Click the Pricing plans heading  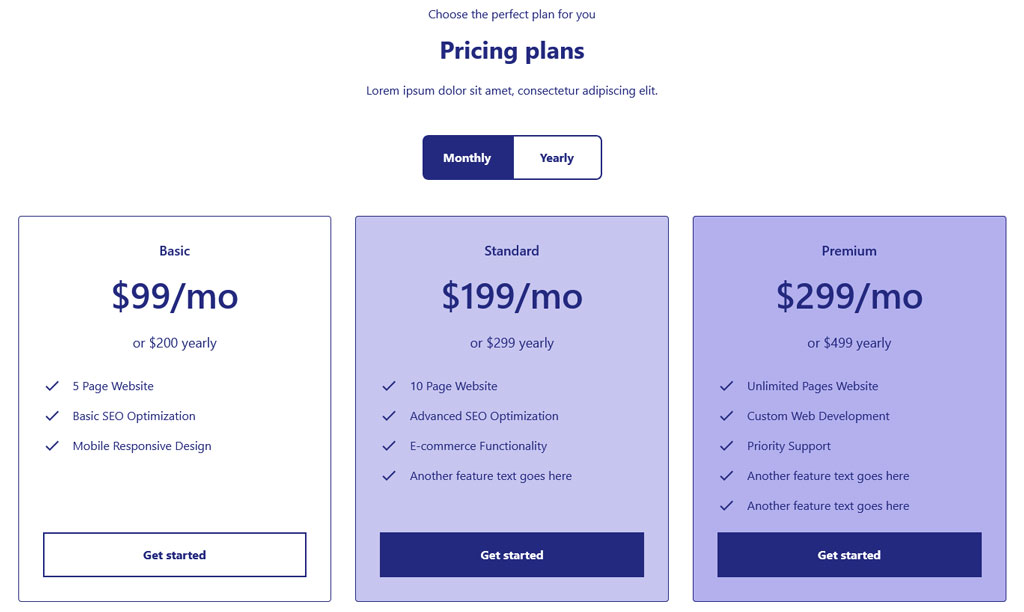tap(512, 50)
